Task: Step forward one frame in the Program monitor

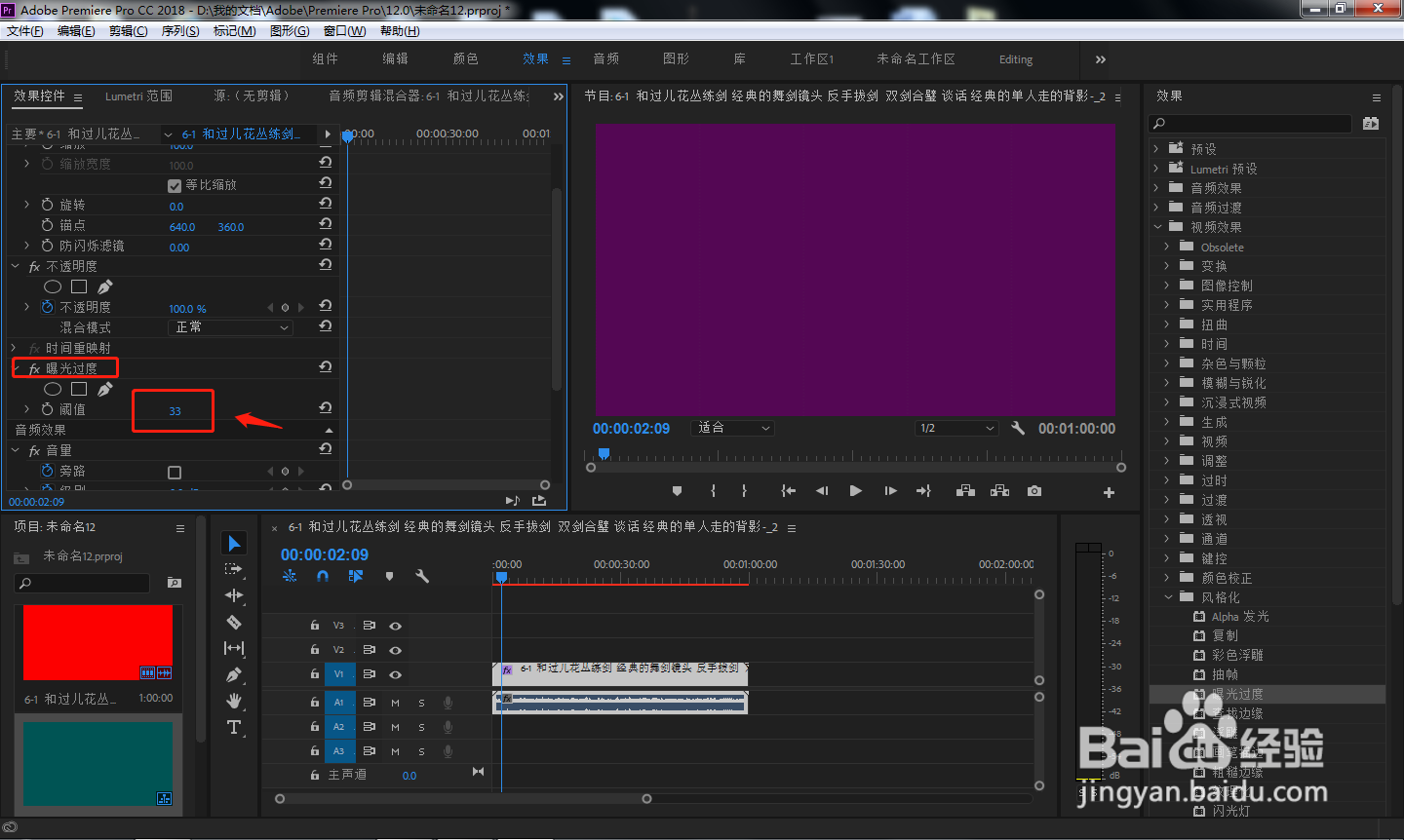Action: (x=890, y=491)
